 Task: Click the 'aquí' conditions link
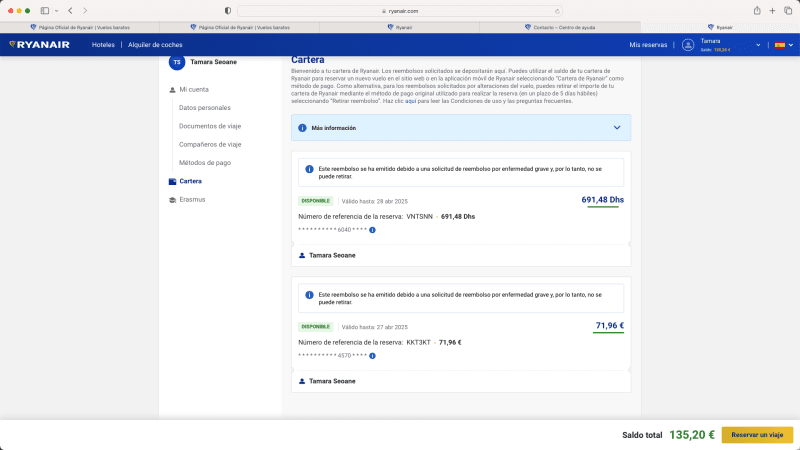click(411, 102)
